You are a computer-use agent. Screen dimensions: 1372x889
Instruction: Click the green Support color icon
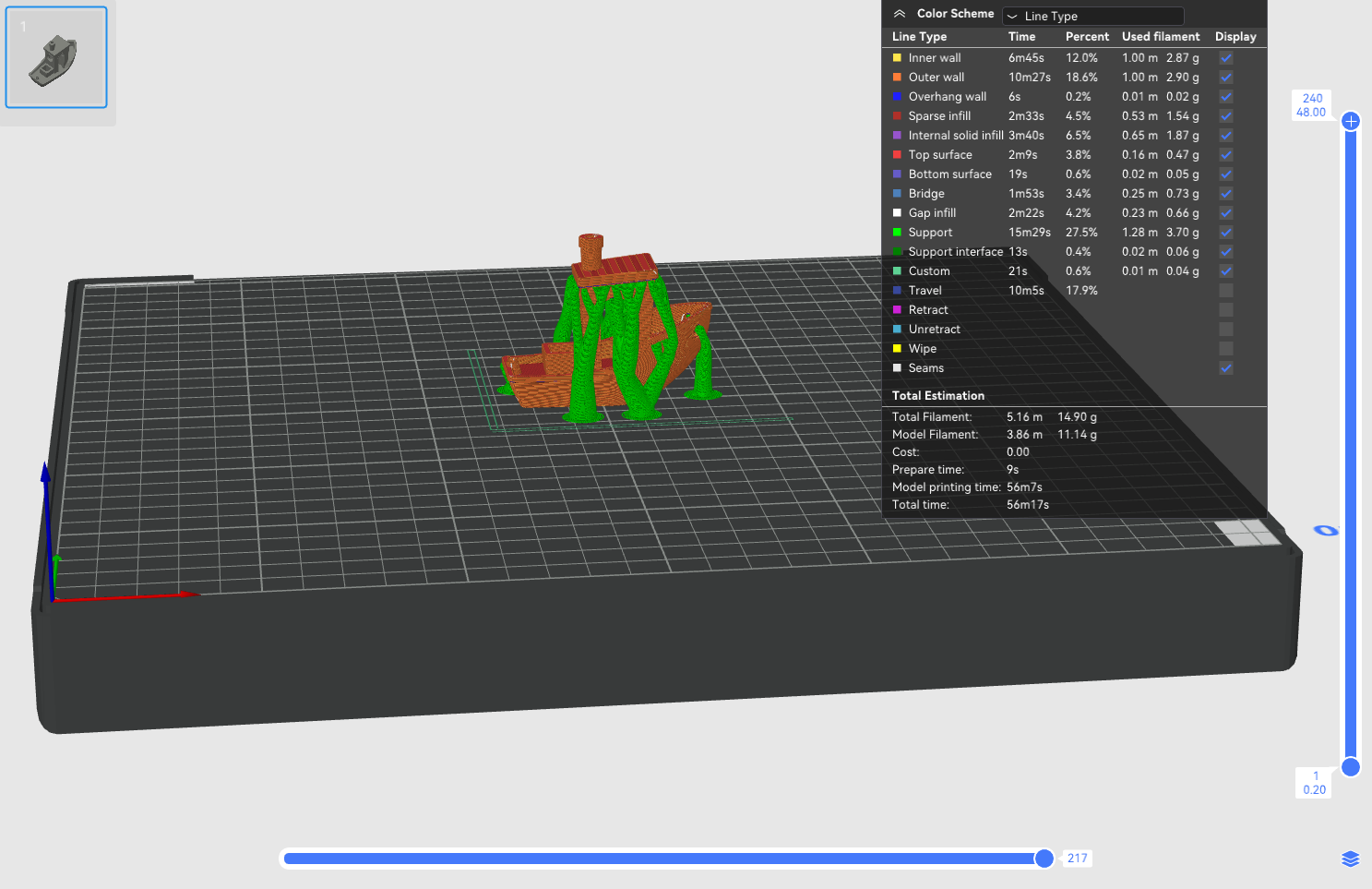click(x=897, y=233)
